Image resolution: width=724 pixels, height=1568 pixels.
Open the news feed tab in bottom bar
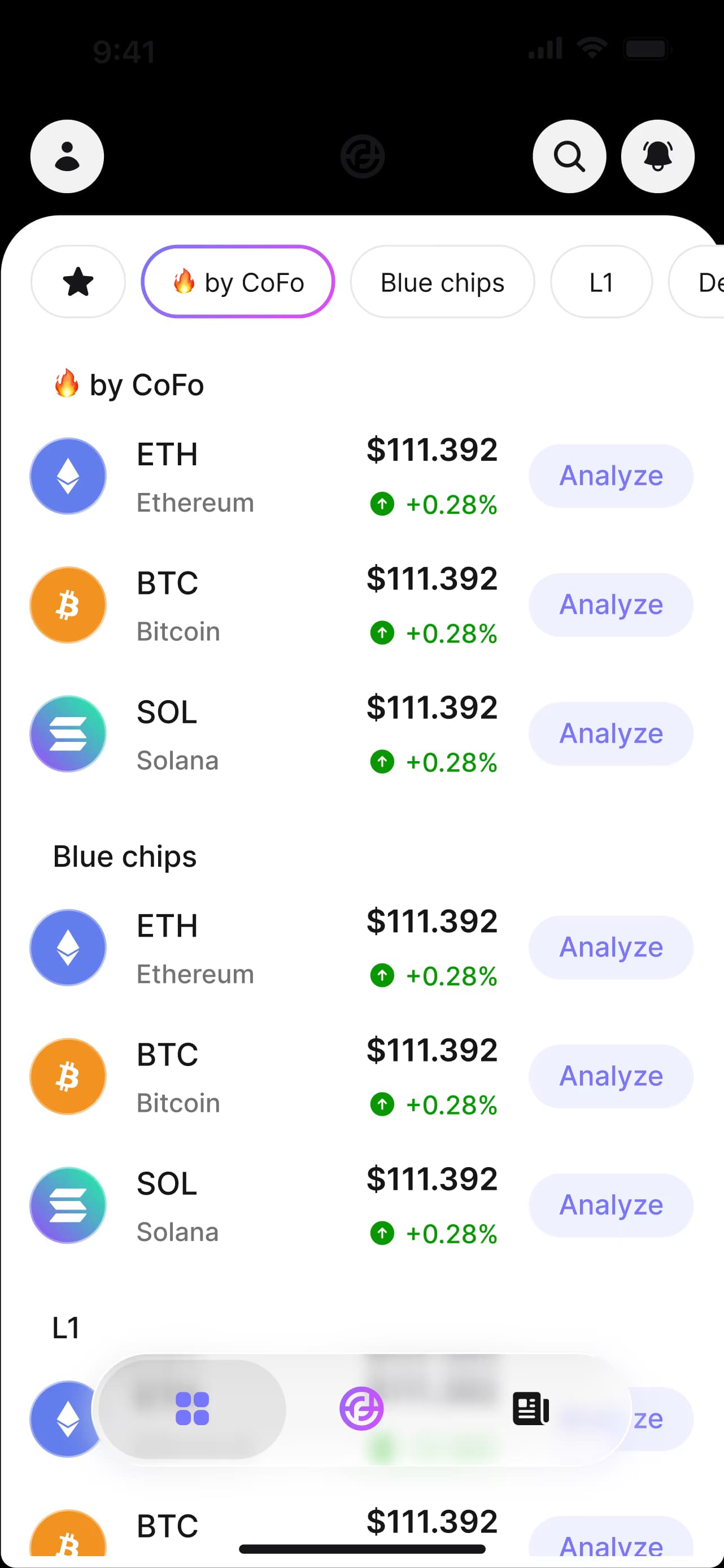click(530, 1409)
